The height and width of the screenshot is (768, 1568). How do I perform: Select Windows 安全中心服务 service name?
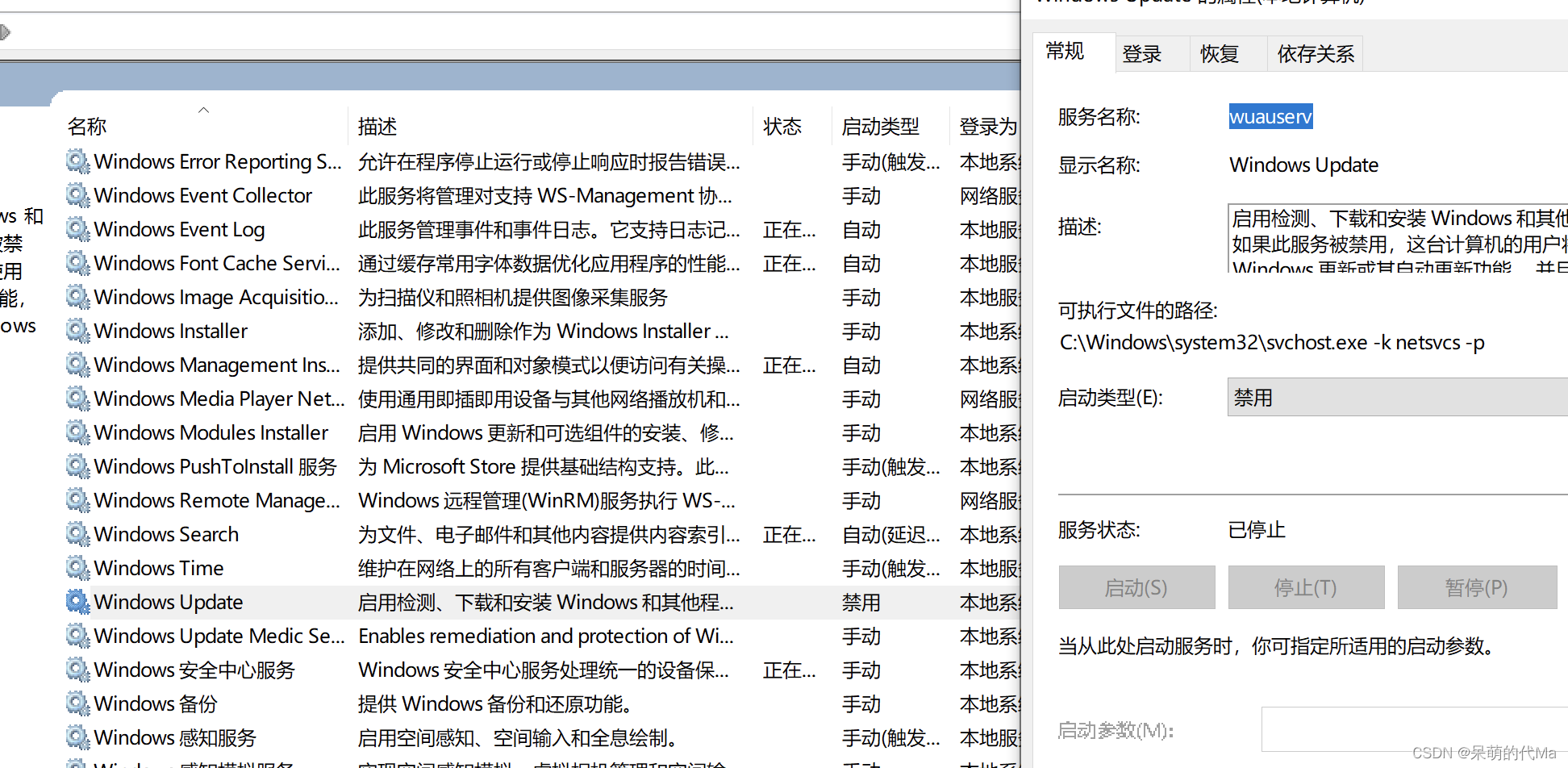(x=194, y=670)
